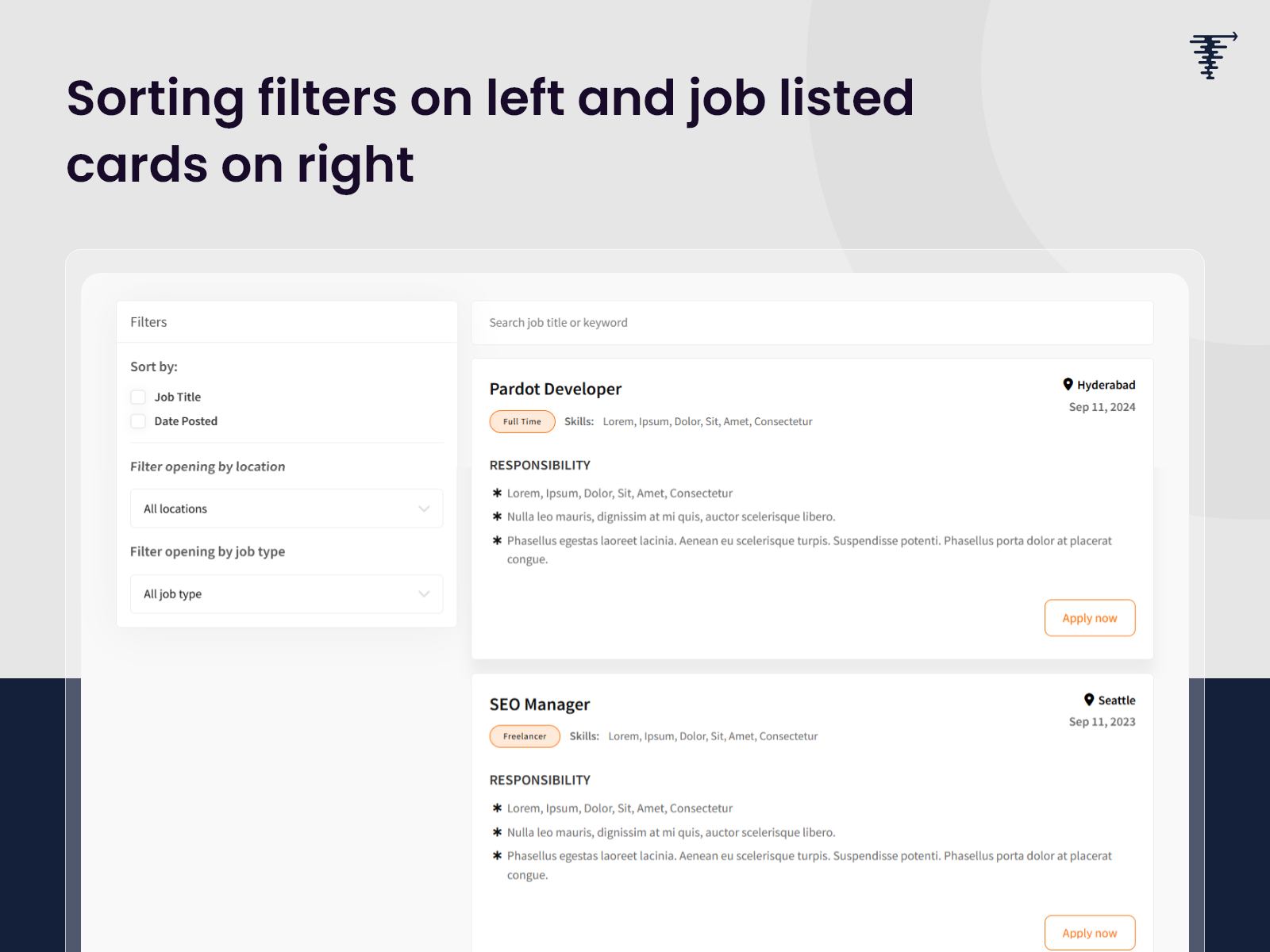Click the Sep 11, 2024 posting date
1270x952 pixels.
click(x=1102, y=407)
